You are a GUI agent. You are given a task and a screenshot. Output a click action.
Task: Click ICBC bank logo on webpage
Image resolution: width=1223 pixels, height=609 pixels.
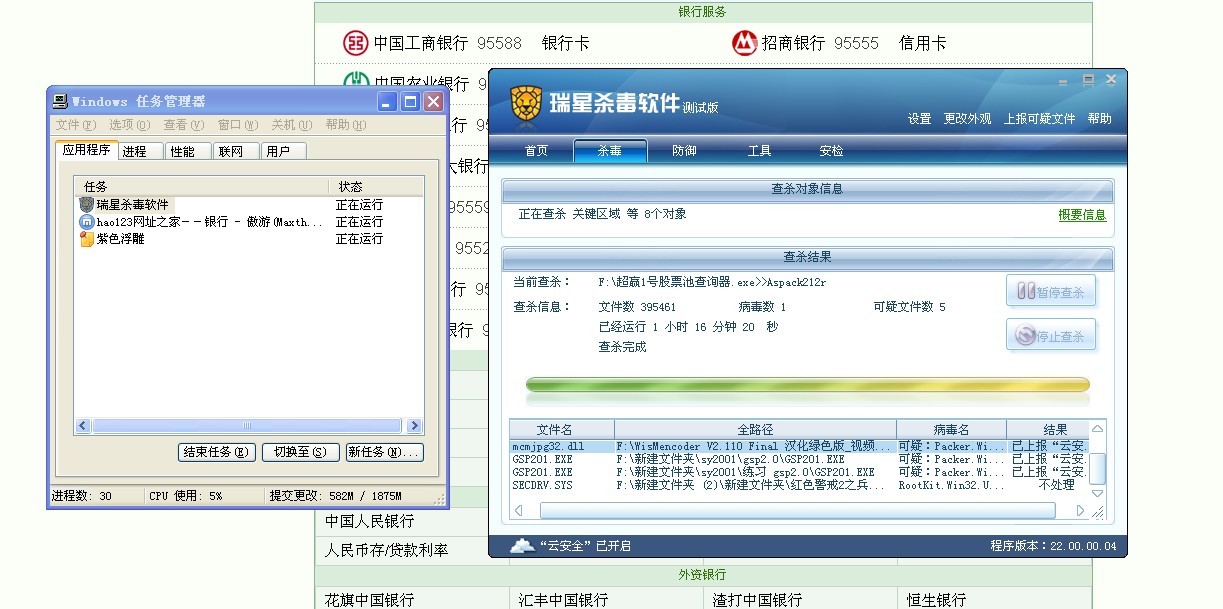click(x=355, y=43)
